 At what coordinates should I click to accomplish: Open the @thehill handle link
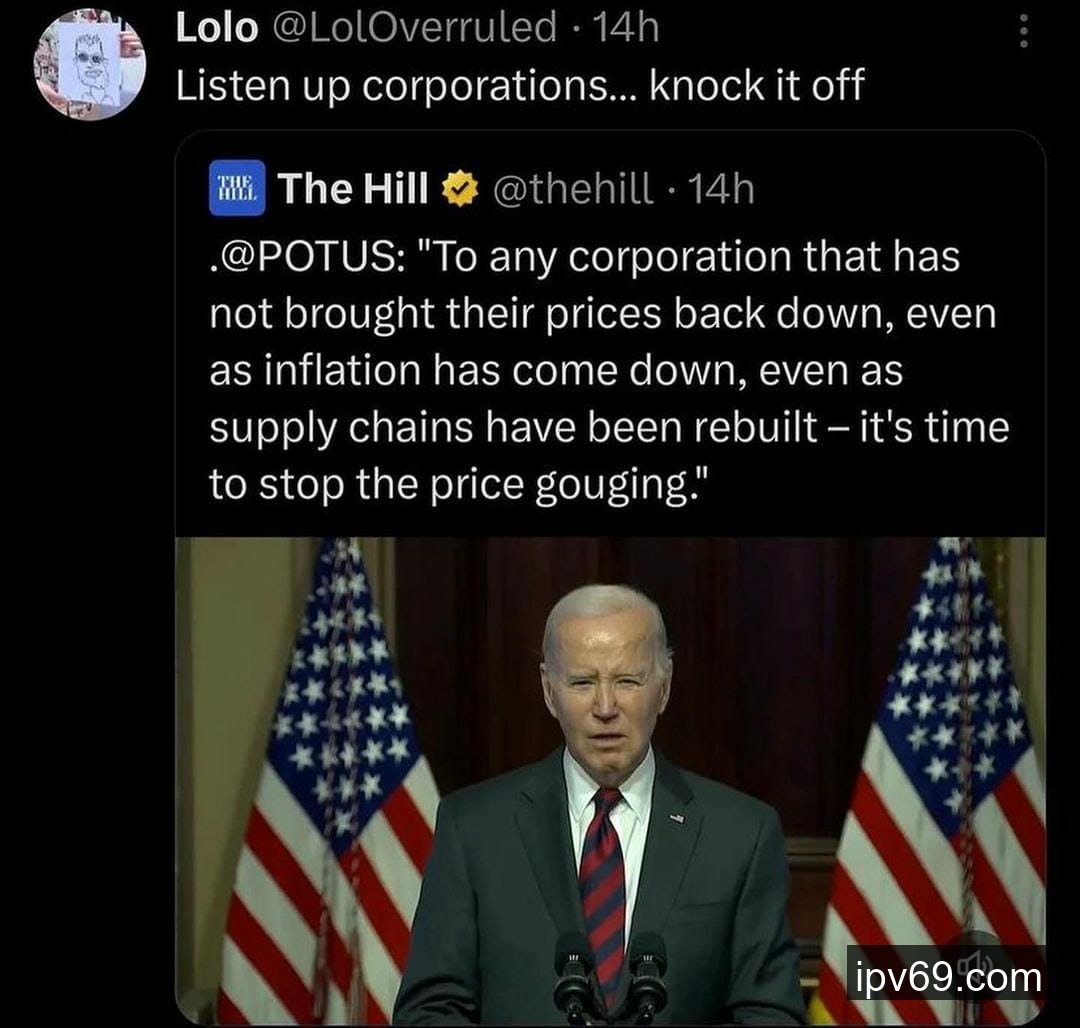(x=573, y=188)
